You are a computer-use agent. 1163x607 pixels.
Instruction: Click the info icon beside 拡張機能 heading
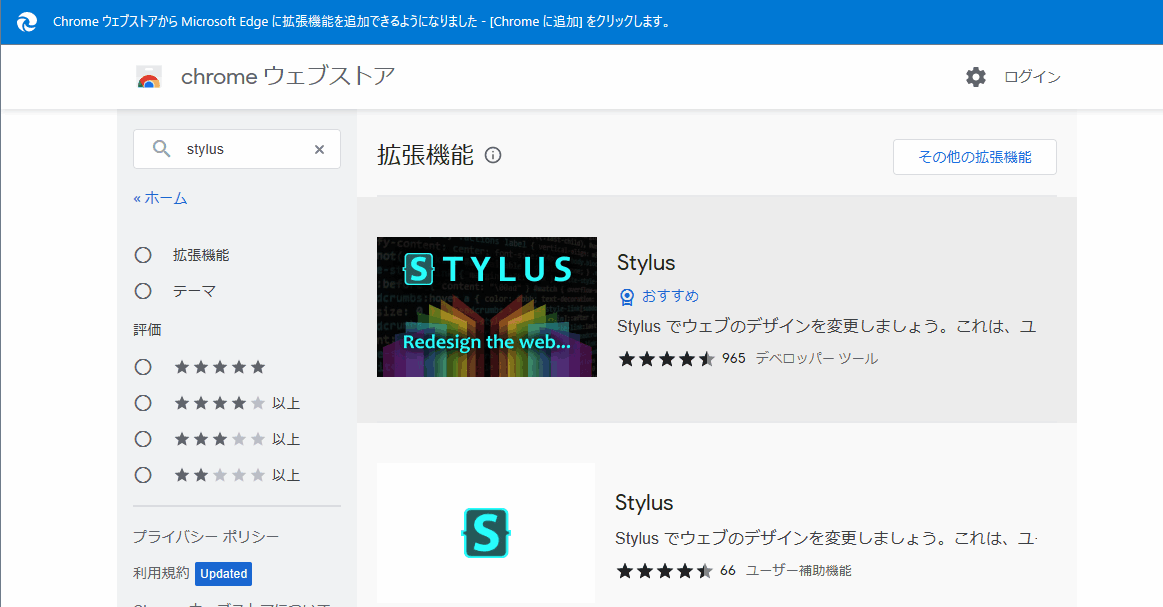(492, 155)
